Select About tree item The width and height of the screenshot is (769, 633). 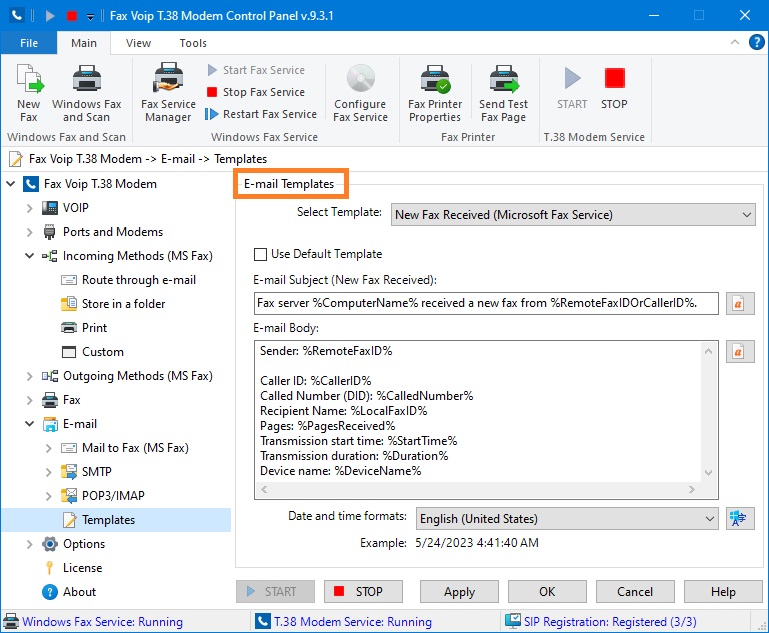click(x=69, y=592)
